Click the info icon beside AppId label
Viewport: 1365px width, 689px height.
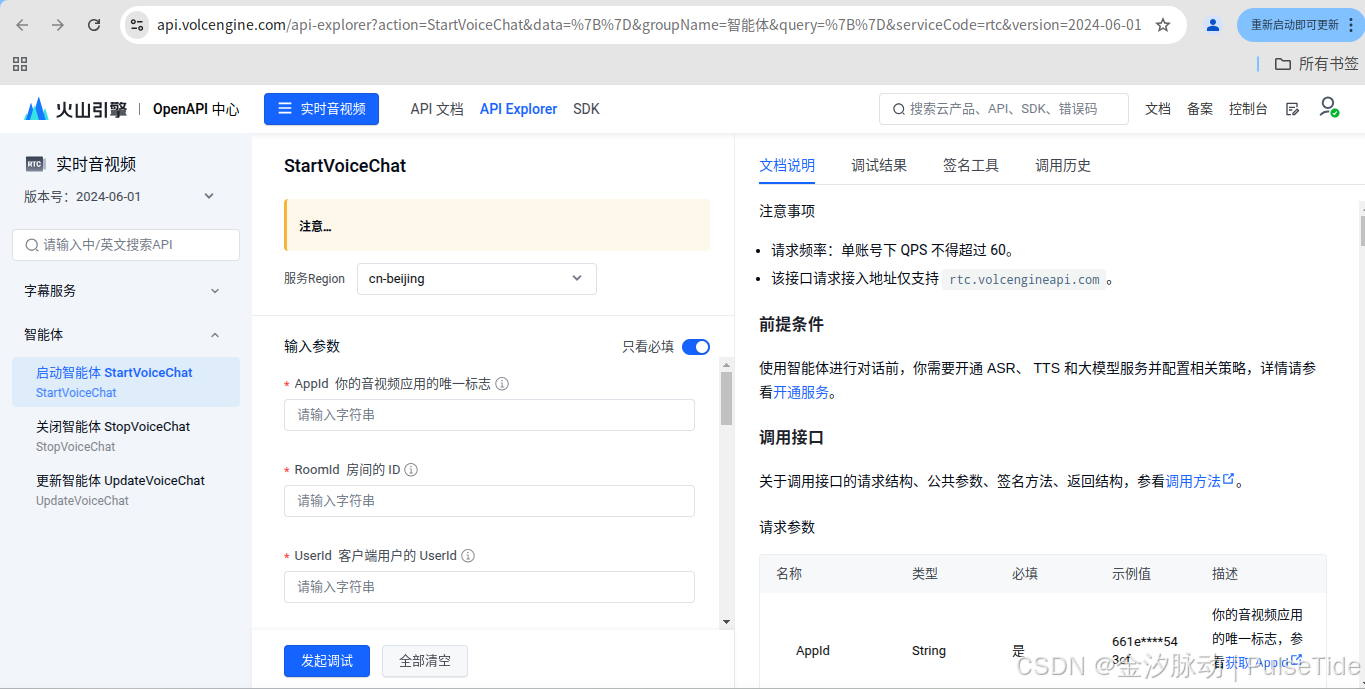coord(502,384)
